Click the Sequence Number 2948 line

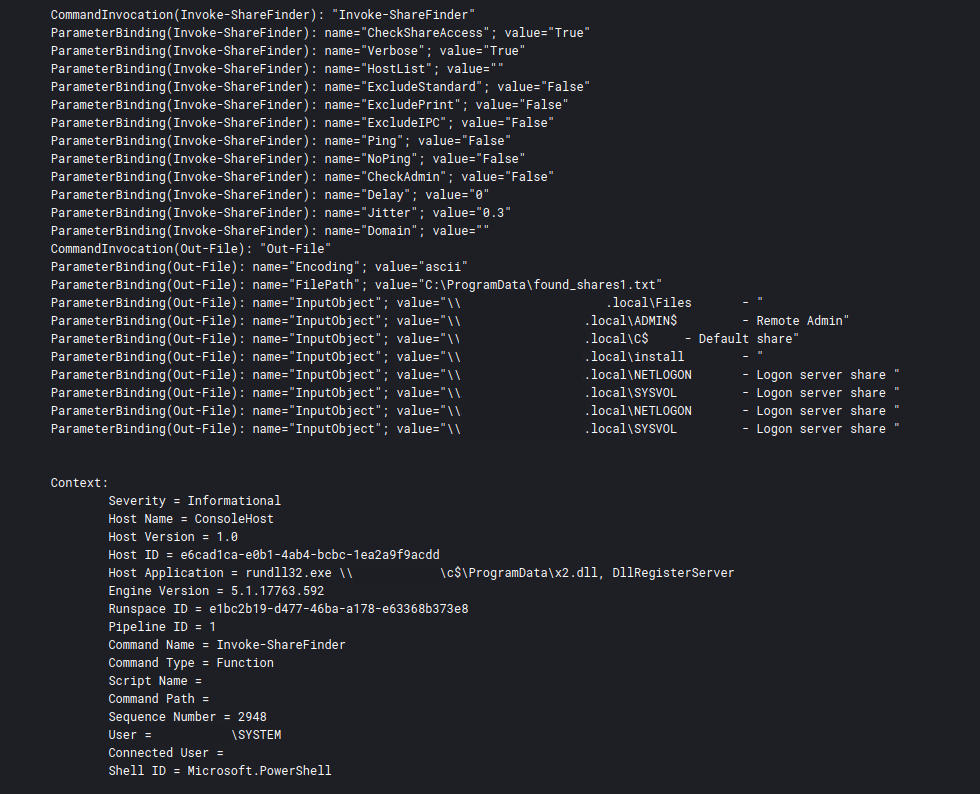188,717
